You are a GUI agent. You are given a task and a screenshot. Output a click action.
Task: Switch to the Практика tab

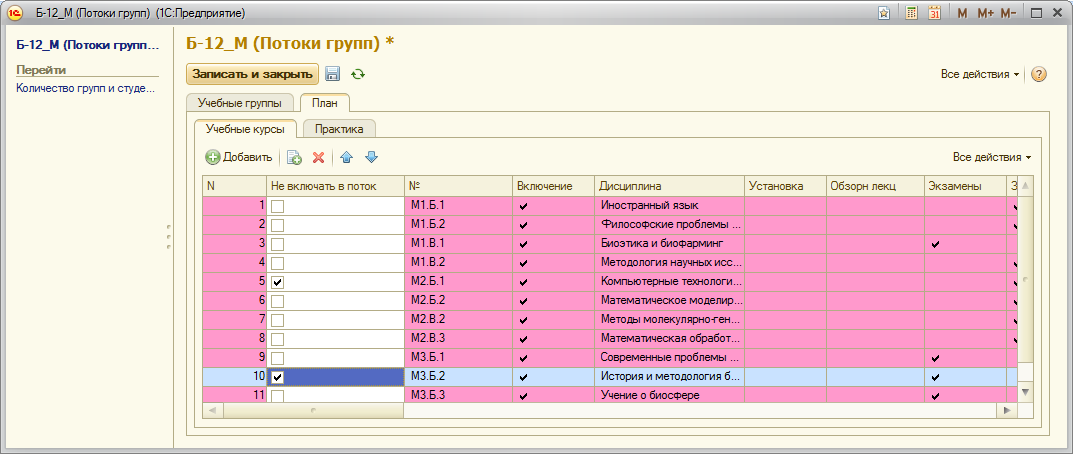point(339,129)
